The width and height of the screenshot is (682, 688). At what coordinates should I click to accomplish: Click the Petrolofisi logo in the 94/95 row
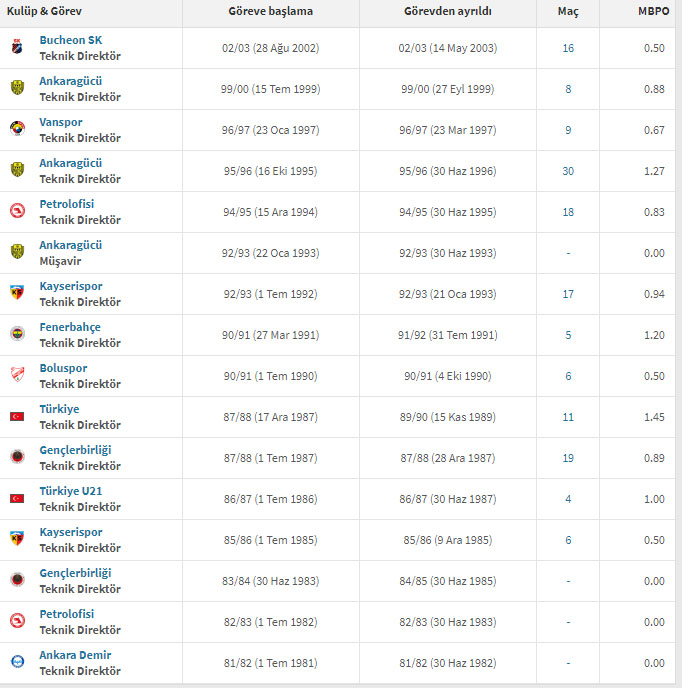tap(18, 211)
